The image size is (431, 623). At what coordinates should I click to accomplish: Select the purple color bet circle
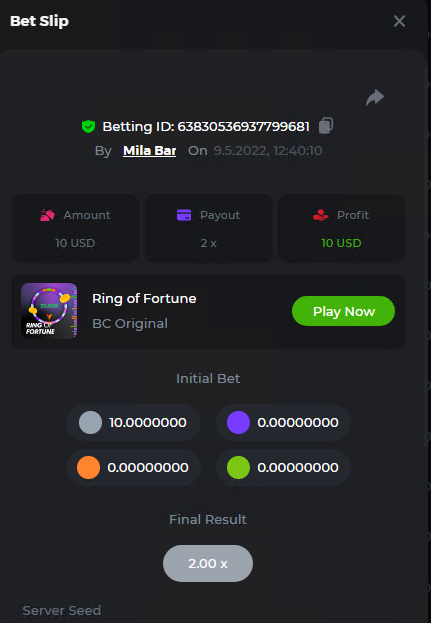[238, 422]
